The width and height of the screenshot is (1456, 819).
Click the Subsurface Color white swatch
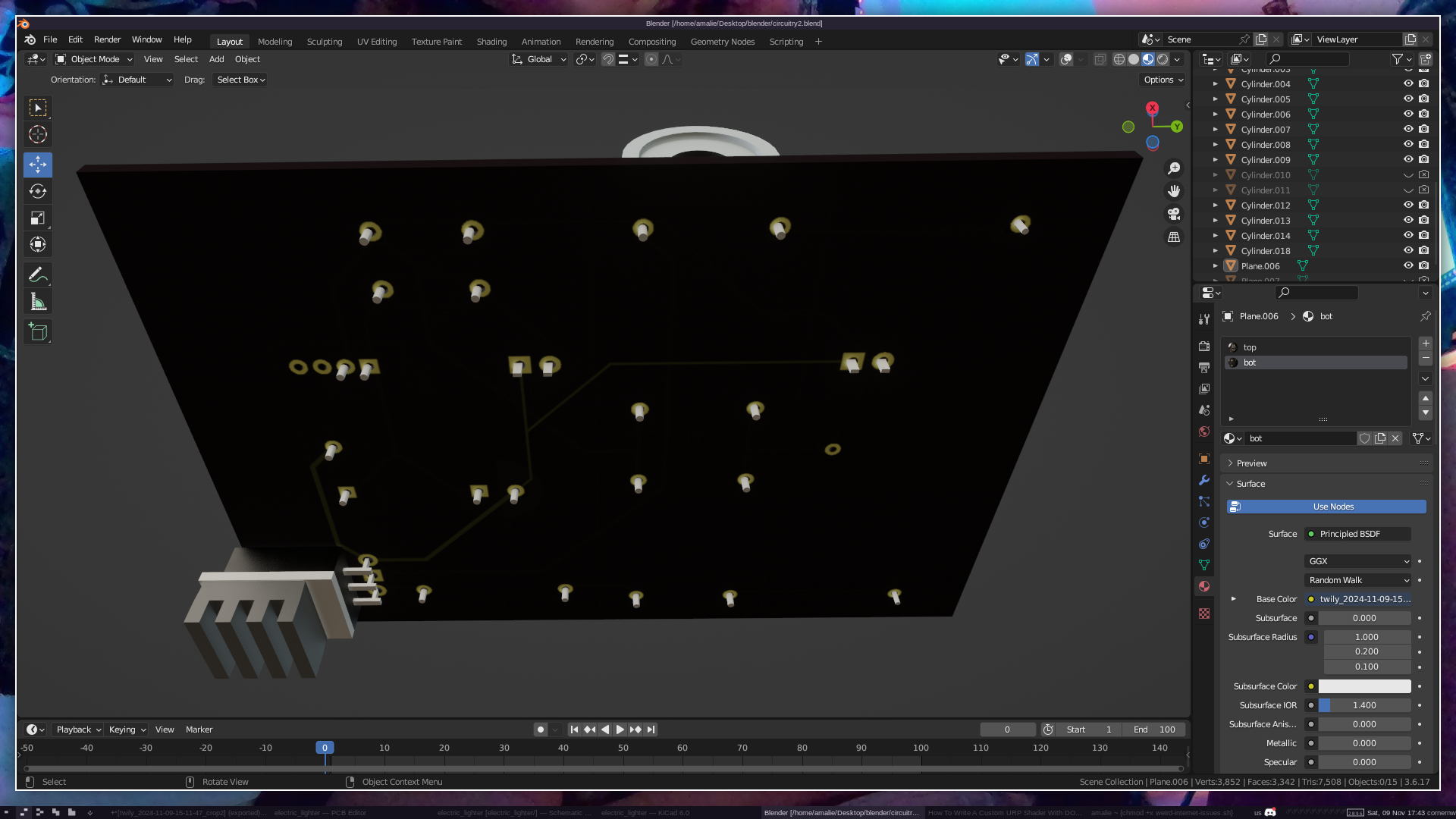1364,686
